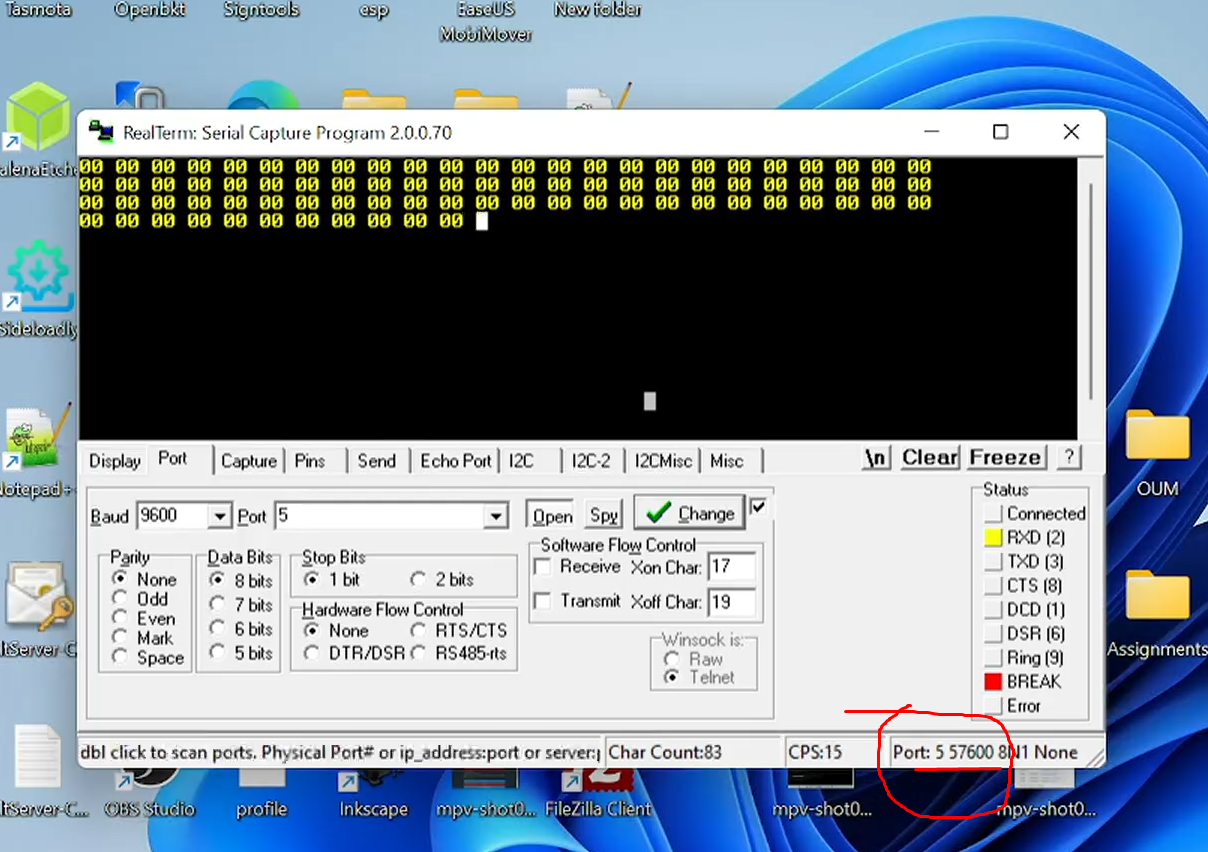This screenshot has height=852, width=1208.
Task: Freeze the terminal display
Action: (x=1006, y=458)
